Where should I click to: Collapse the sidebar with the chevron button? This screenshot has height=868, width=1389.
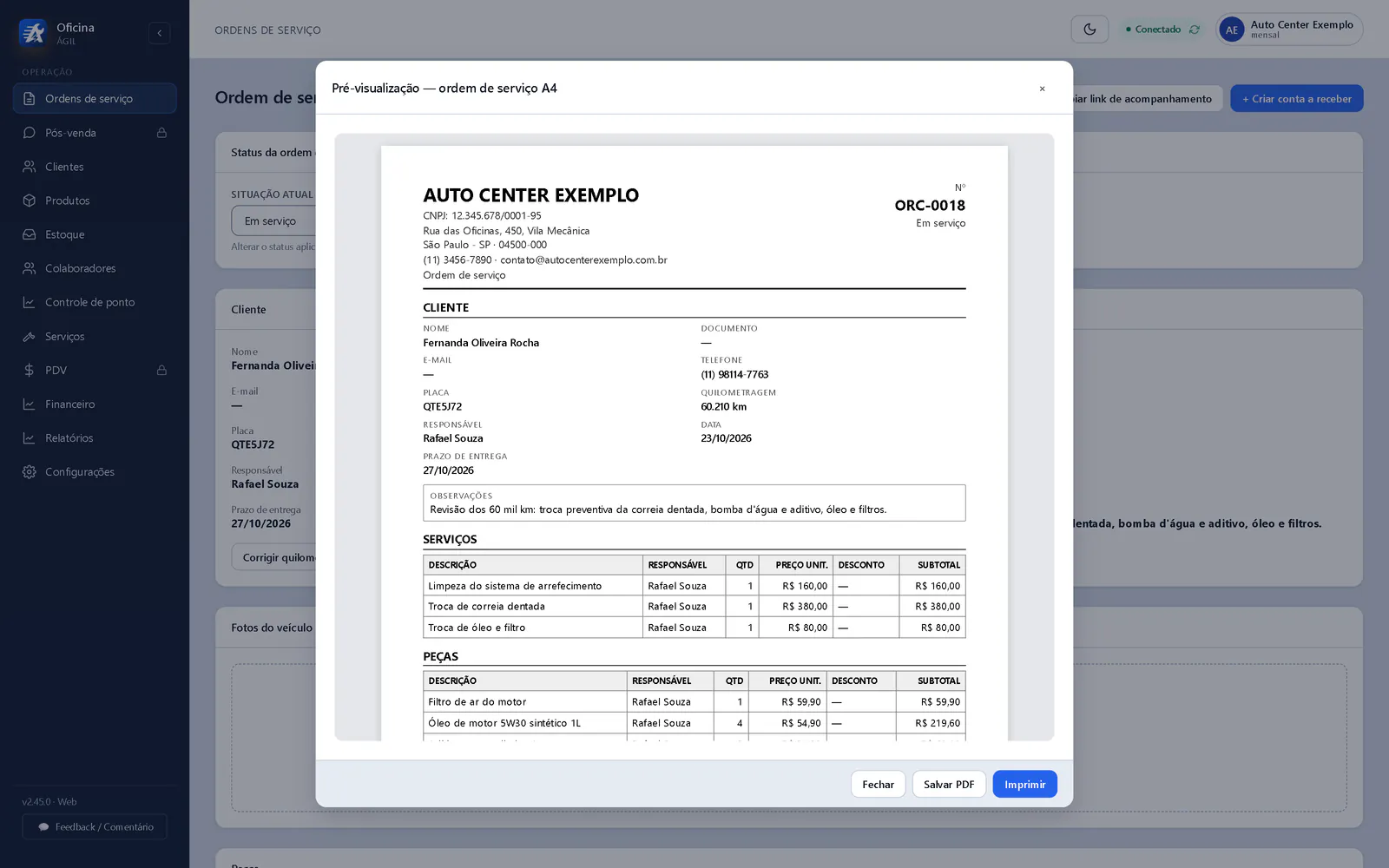159,33
